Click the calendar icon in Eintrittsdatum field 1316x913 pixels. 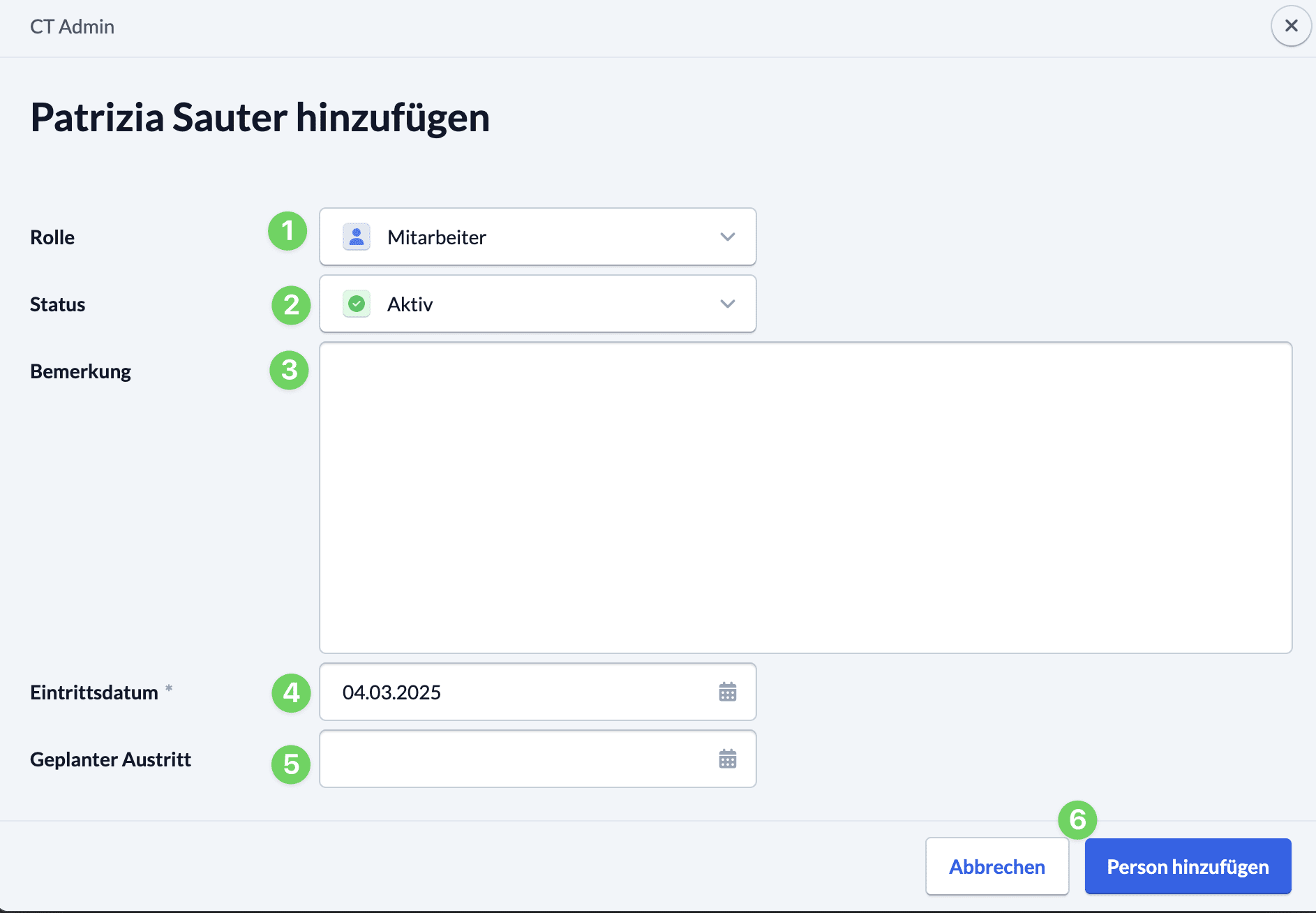pyautogui.click(x=727, y=692)
